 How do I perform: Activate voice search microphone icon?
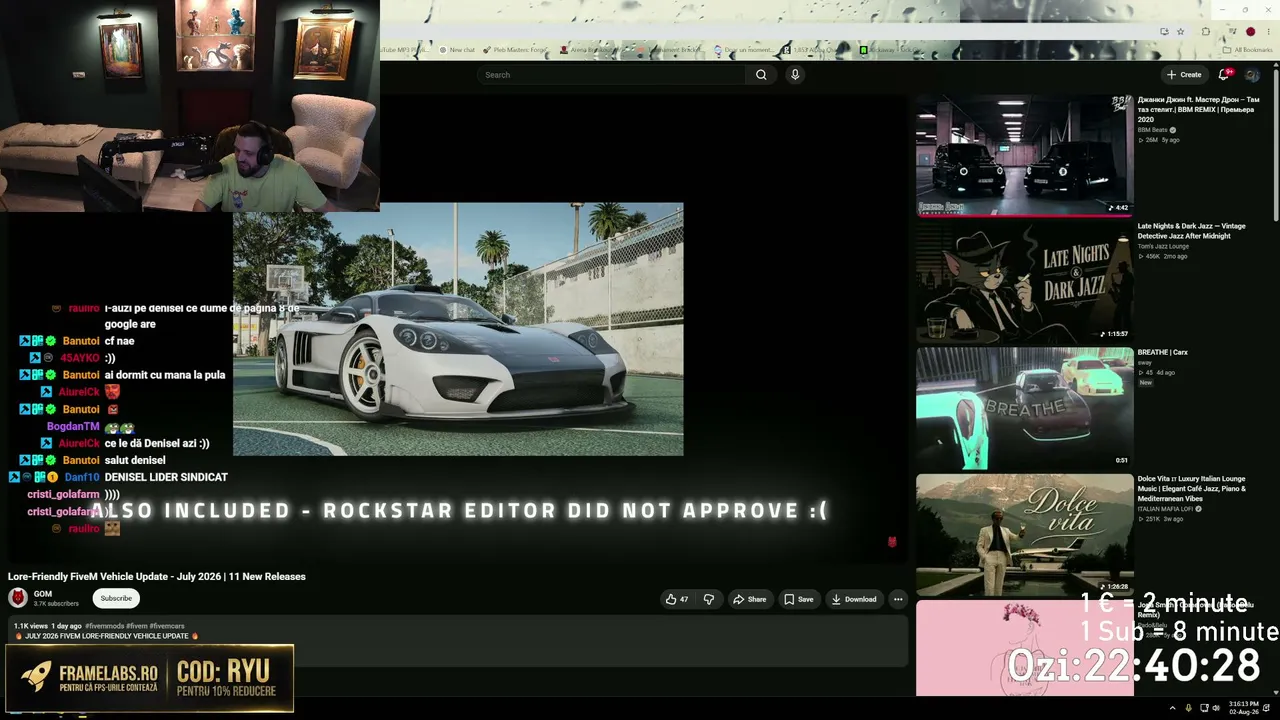tap(795, 75)
